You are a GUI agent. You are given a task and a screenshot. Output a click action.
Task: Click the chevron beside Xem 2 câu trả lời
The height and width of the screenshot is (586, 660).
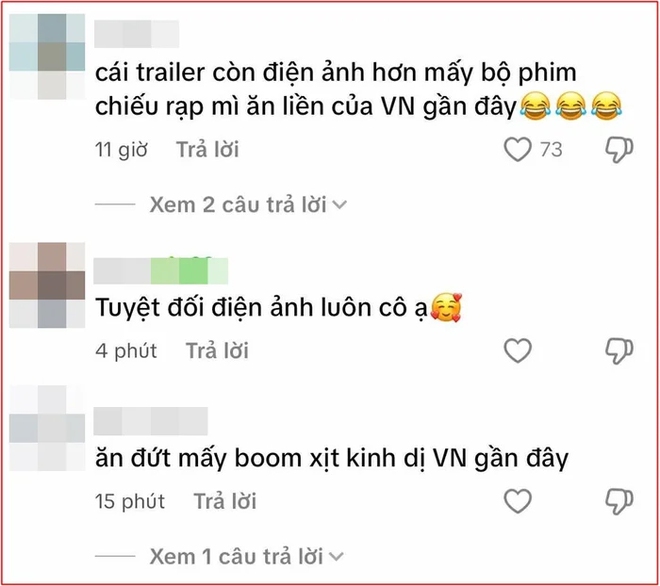tap(340, 205)
